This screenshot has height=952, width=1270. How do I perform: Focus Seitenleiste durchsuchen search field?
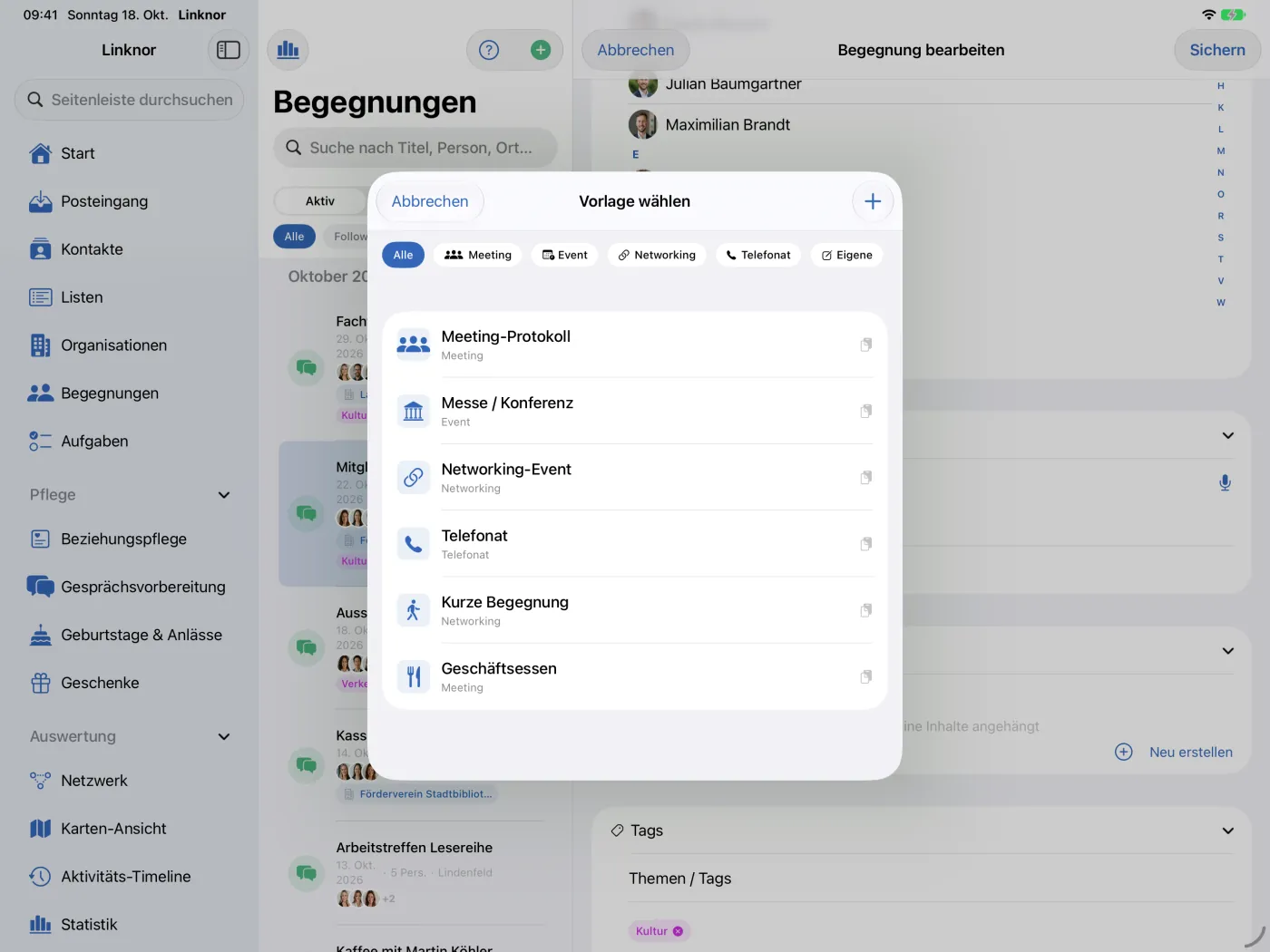point(129,100)
